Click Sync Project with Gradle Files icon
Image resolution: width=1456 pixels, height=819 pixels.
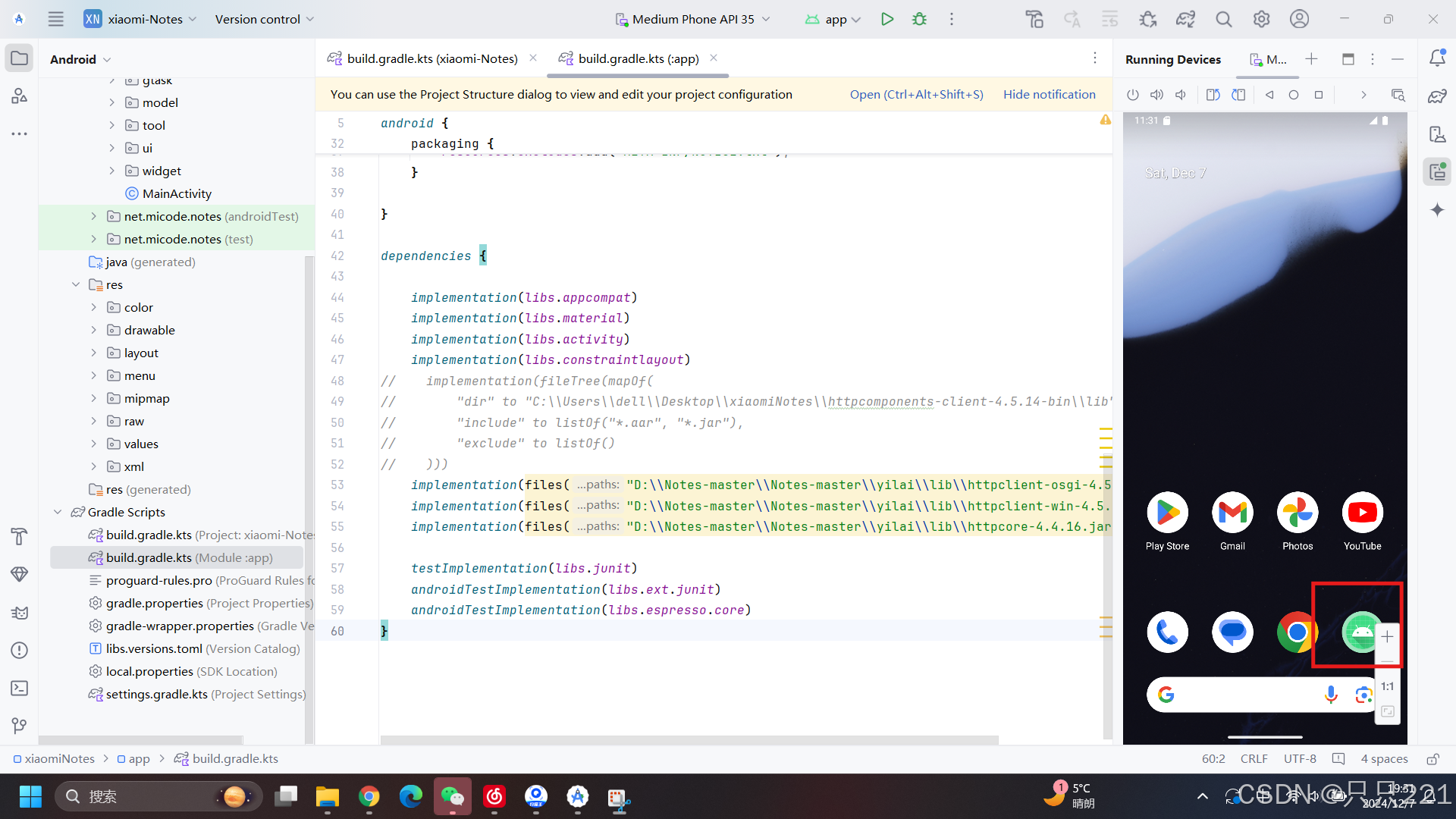1185,19
